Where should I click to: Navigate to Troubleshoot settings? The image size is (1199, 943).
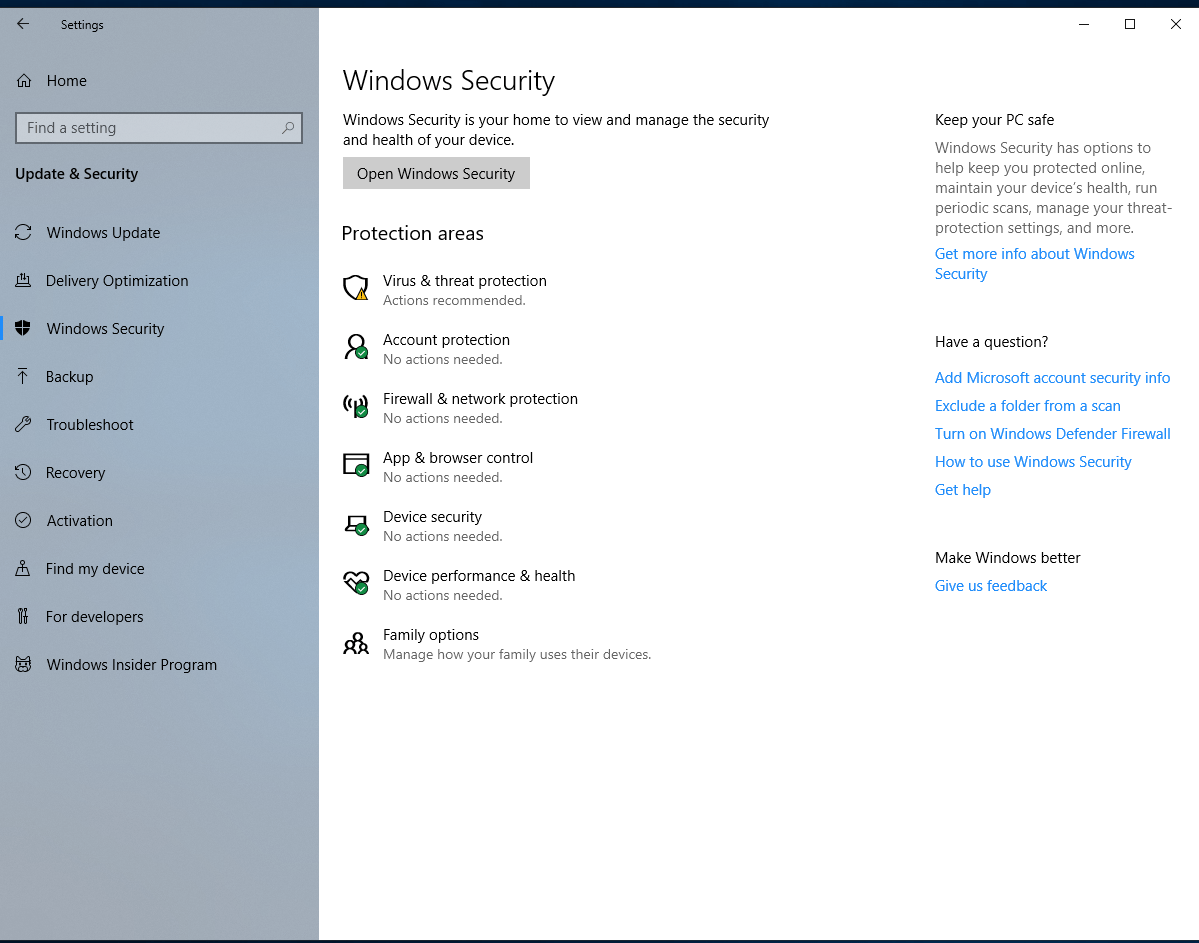90,425
